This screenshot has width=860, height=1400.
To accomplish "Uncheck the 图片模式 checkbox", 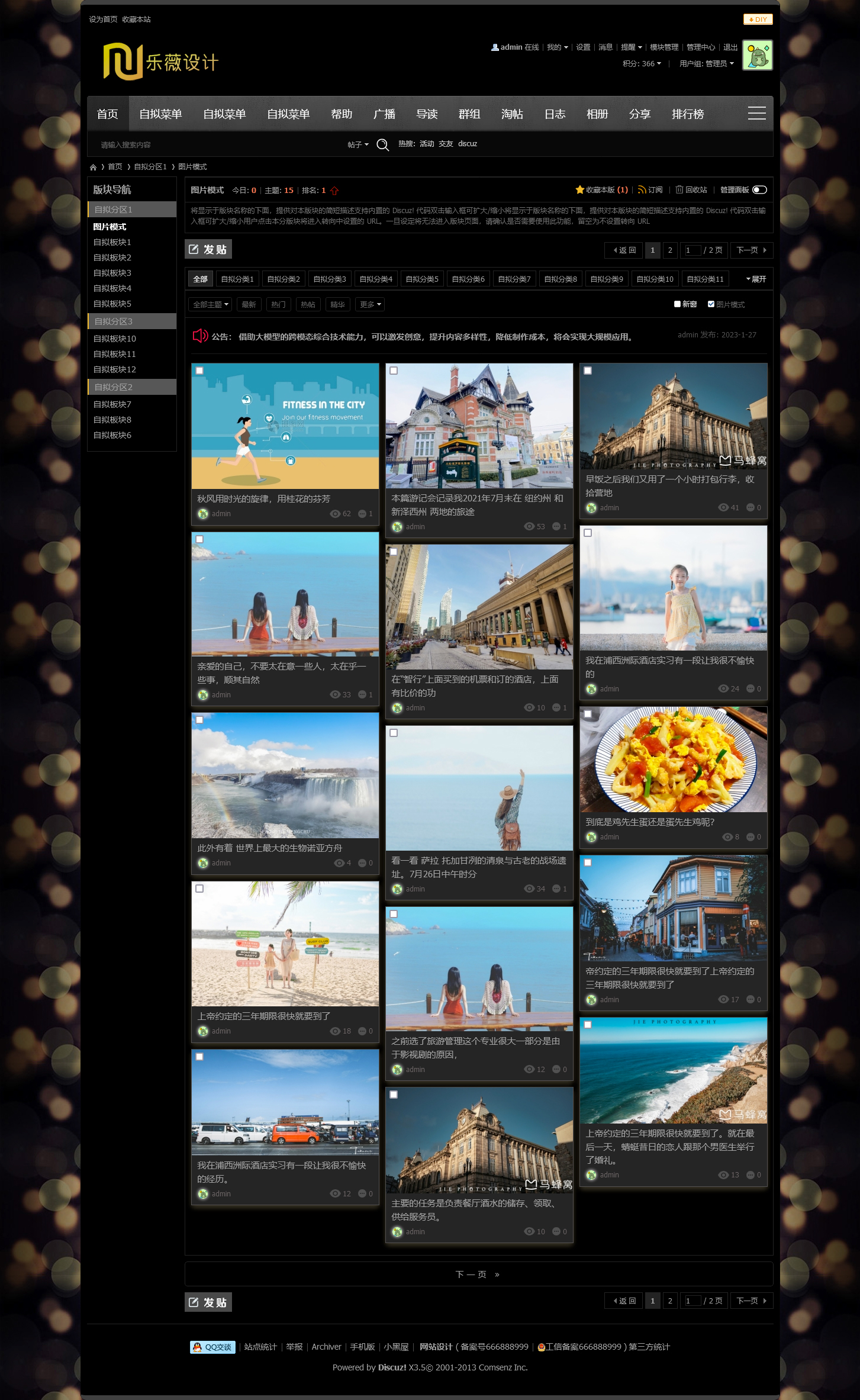I will coord(711,304).
